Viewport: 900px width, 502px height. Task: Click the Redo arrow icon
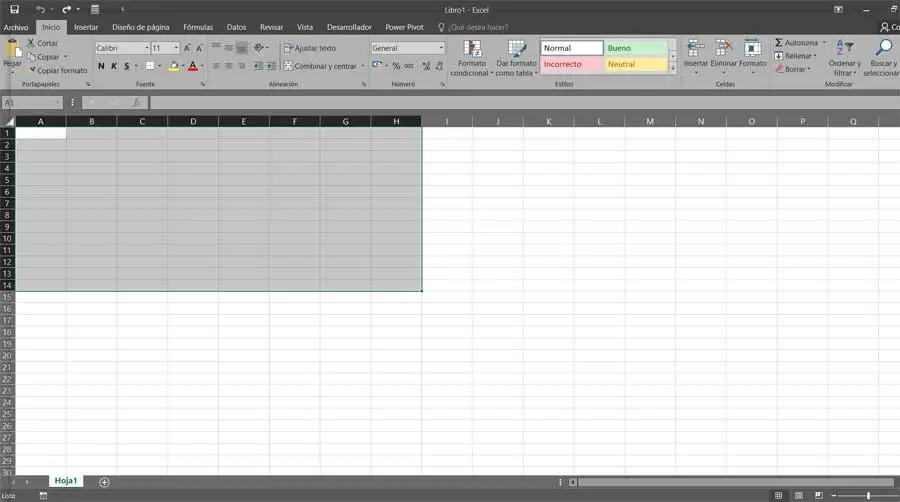pyautogui.click(x=66, y=9)
